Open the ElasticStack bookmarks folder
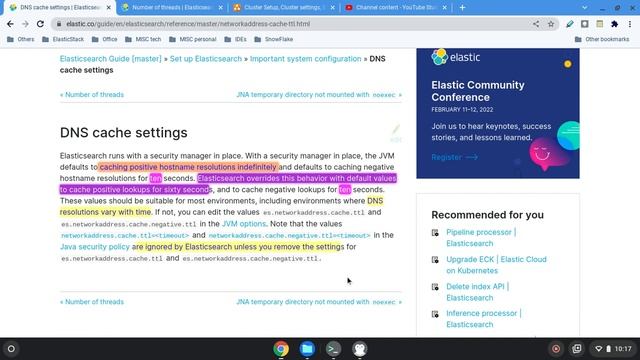This screenshot has height=360, width=640. (63, 39)
